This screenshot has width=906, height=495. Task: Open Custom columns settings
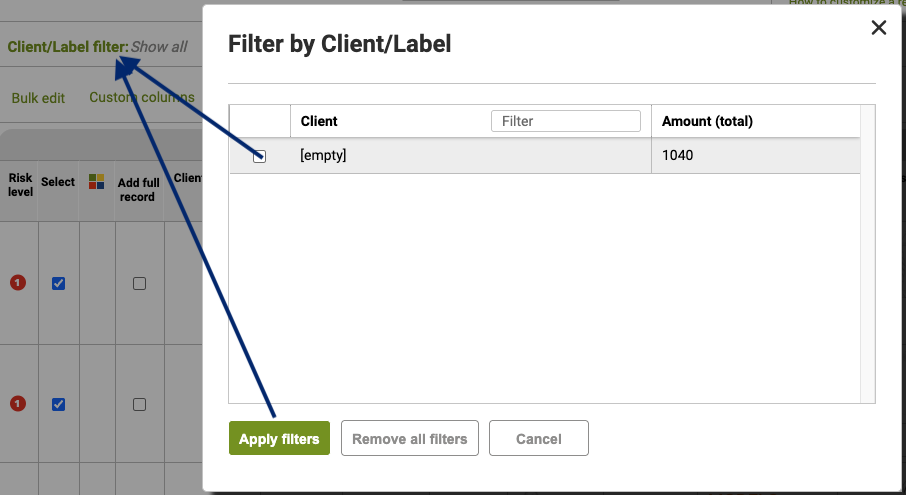pyautogui.click(x=142, y=97)
